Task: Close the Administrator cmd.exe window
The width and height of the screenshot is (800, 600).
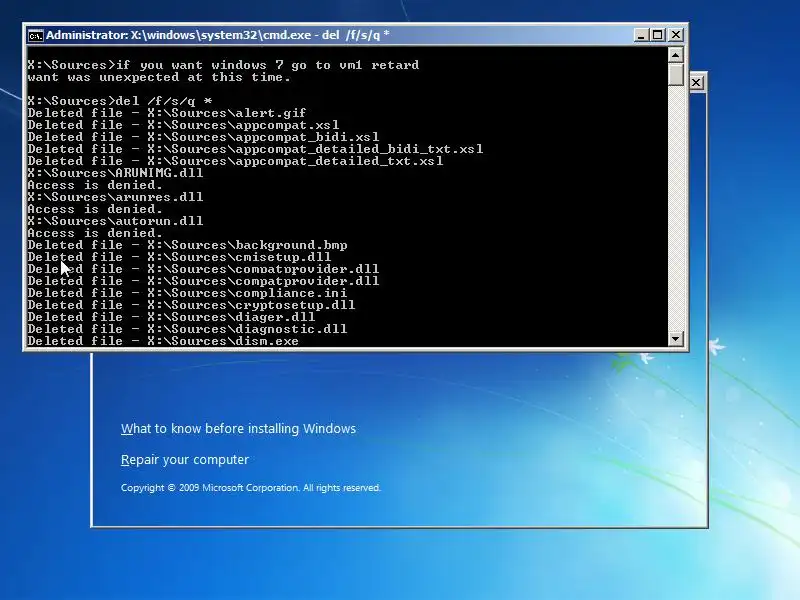Action: tap(676, 35)
